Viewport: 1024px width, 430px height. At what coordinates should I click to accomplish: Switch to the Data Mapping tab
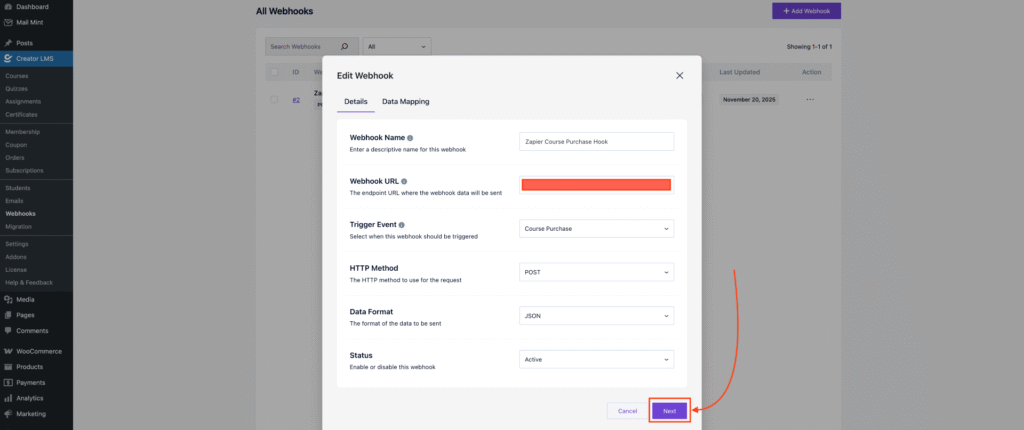(x=405, y=102)
